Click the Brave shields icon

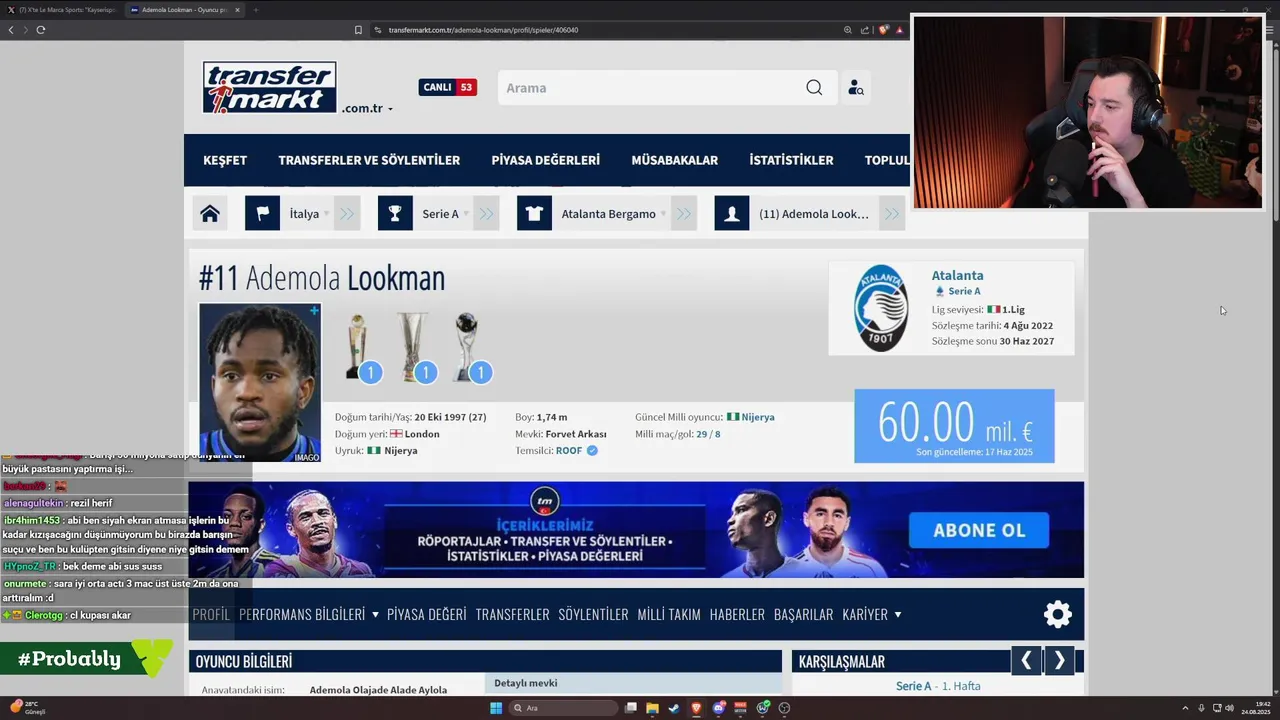(x=883, y=30)
